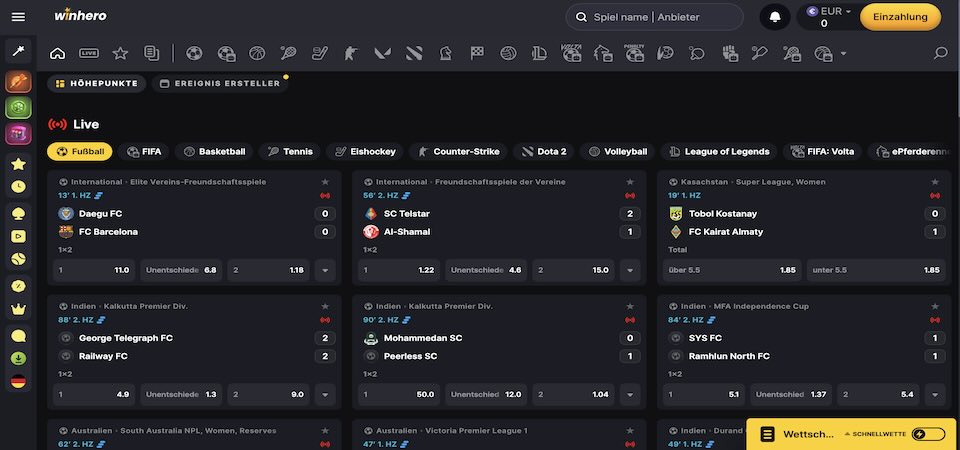960x450 pixels.
Task: Favorite the SYS FC match
Action: pos(935,306)
